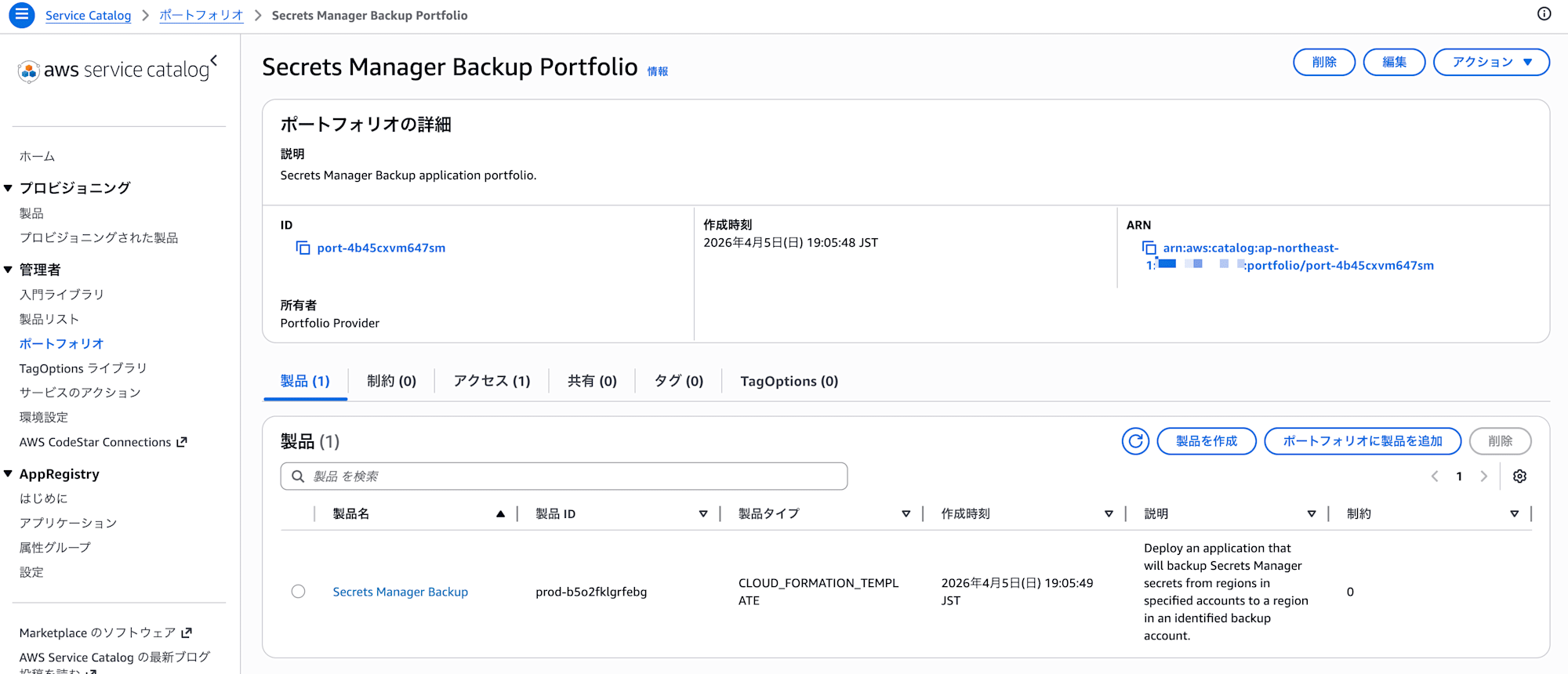The image size is (1568, 674).
Task: Switch to the アクセス (1) tab
Action: (492, 381)
